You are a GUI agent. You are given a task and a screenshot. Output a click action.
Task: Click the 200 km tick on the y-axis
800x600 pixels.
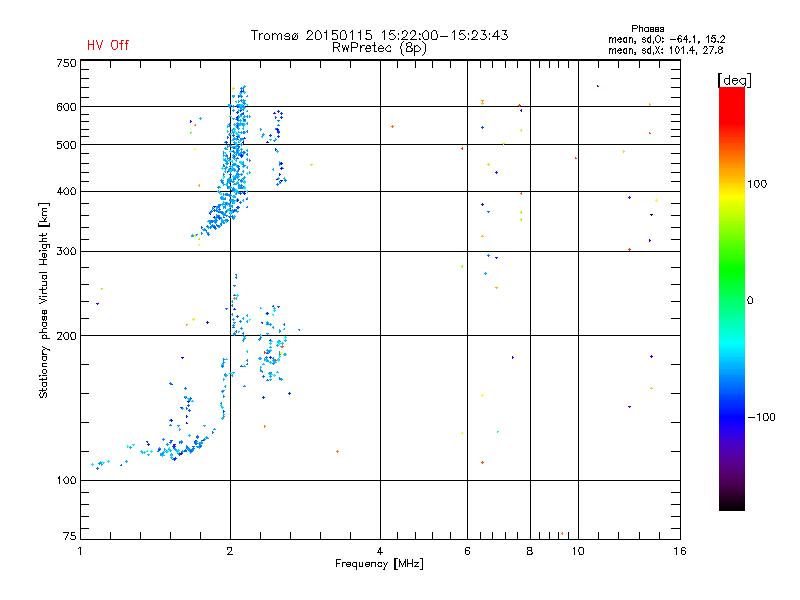[67, 336]
